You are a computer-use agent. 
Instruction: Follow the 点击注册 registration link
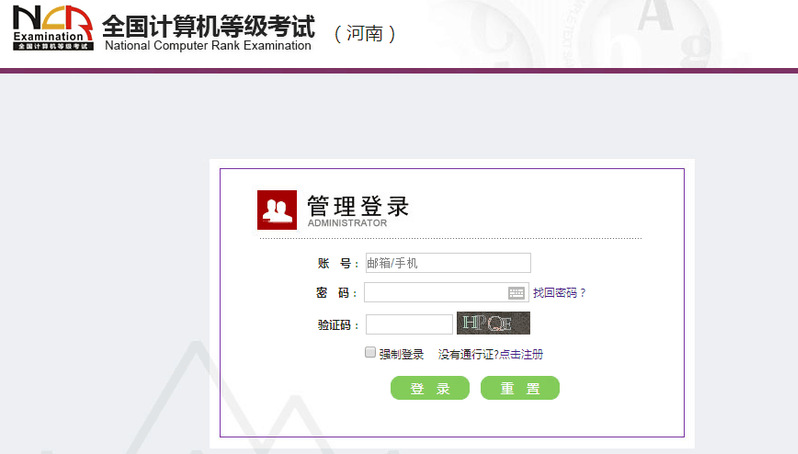click(521, 354)
